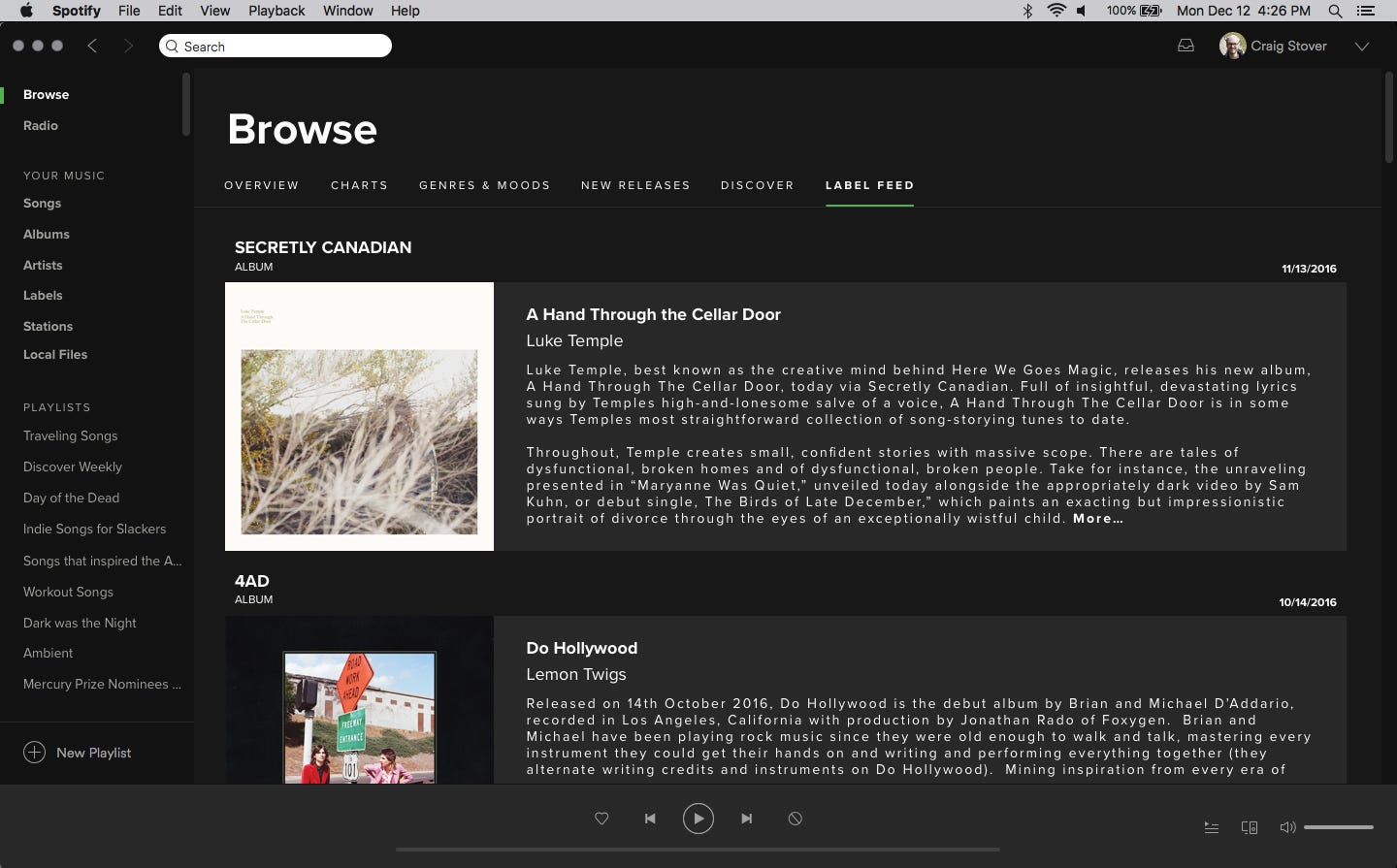
Task: Open the Workout Songs playlist
Action: click(69, 592)
